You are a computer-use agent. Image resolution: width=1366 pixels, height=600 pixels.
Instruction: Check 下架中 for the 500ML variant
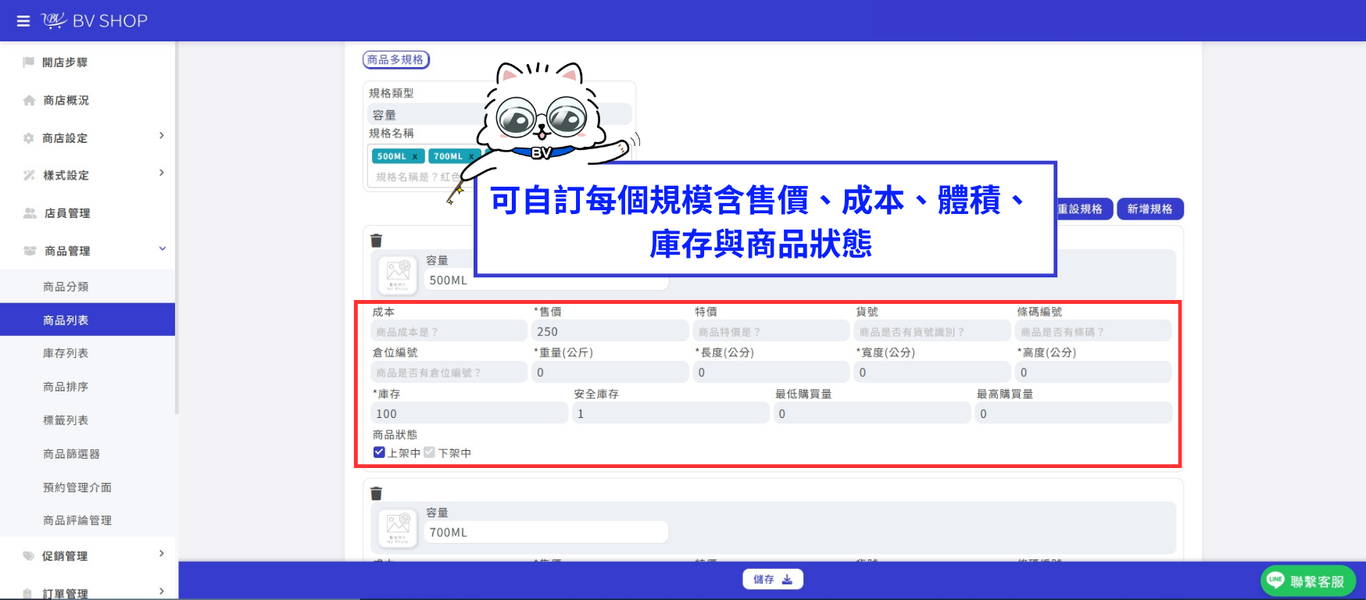pos(429,452)
